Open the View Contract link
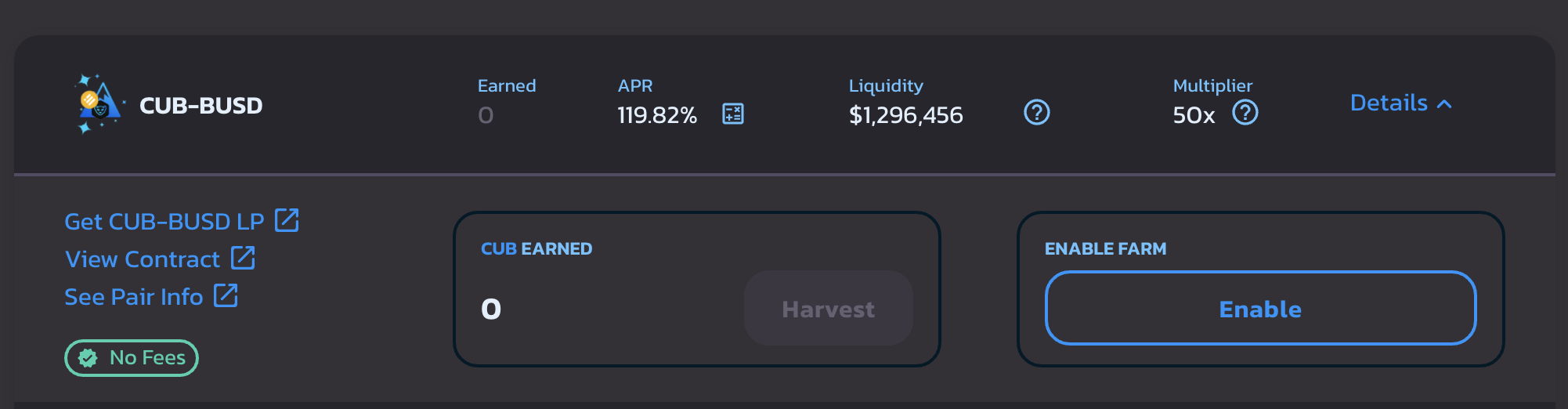1568x409 pixels. 143,259
